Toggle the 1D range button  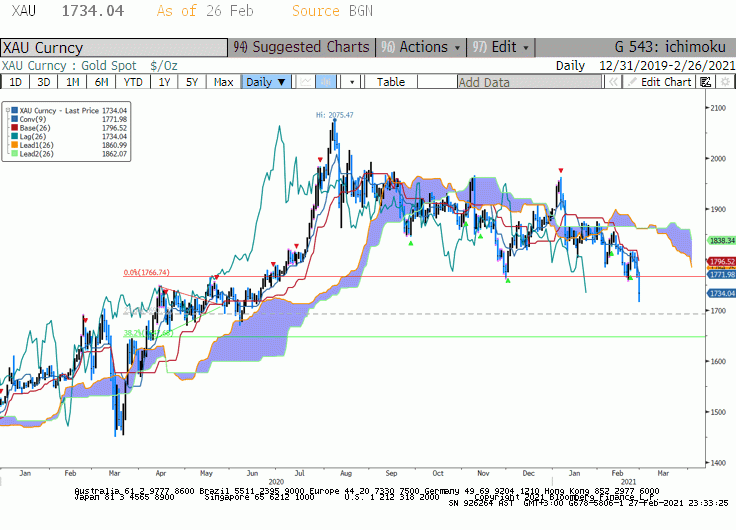15,82
